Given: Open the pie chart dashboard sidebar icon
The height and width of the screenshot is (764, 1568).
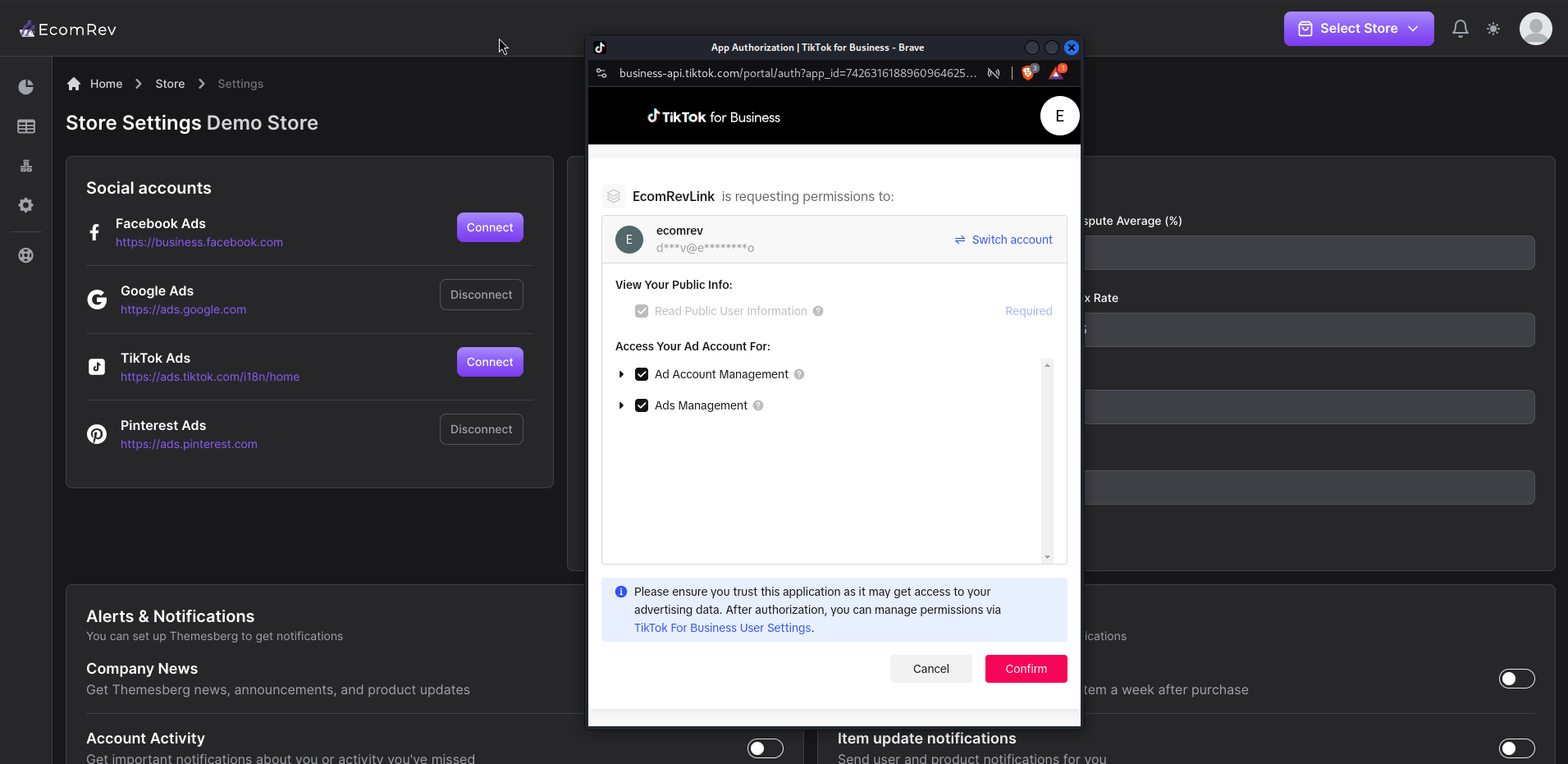Looking at the screenshot, I should (x=26, y=87).
